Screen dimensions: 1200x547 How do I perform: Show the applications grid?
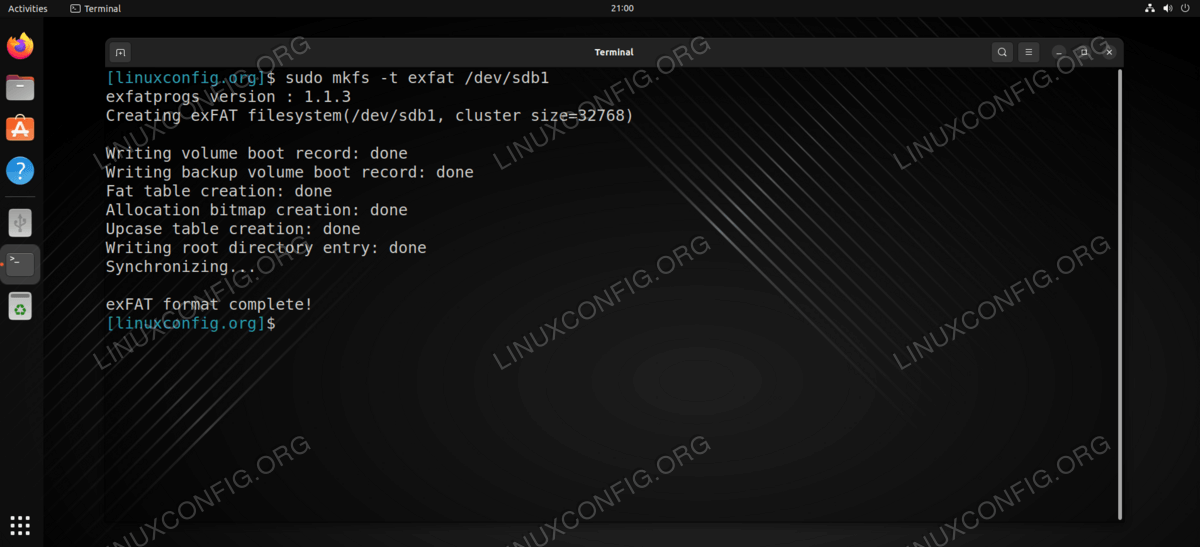(x=20, y=524)
